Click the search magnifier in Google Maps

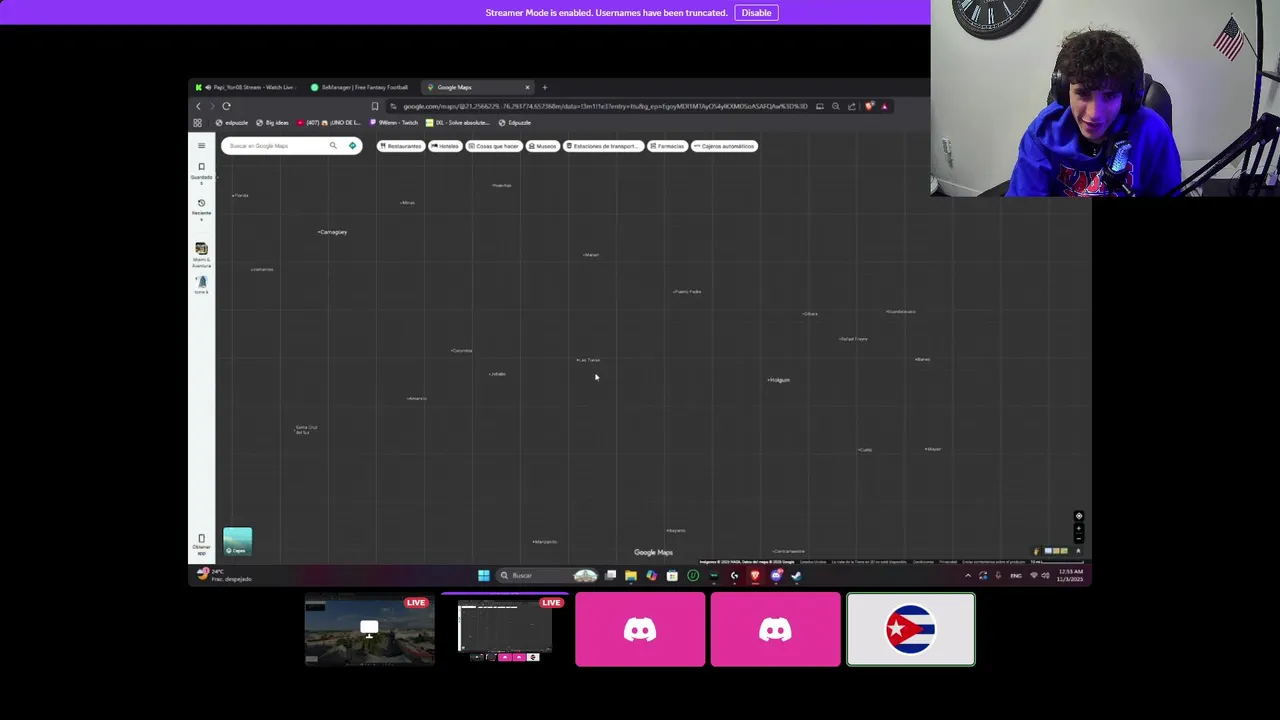pos(333,146)
